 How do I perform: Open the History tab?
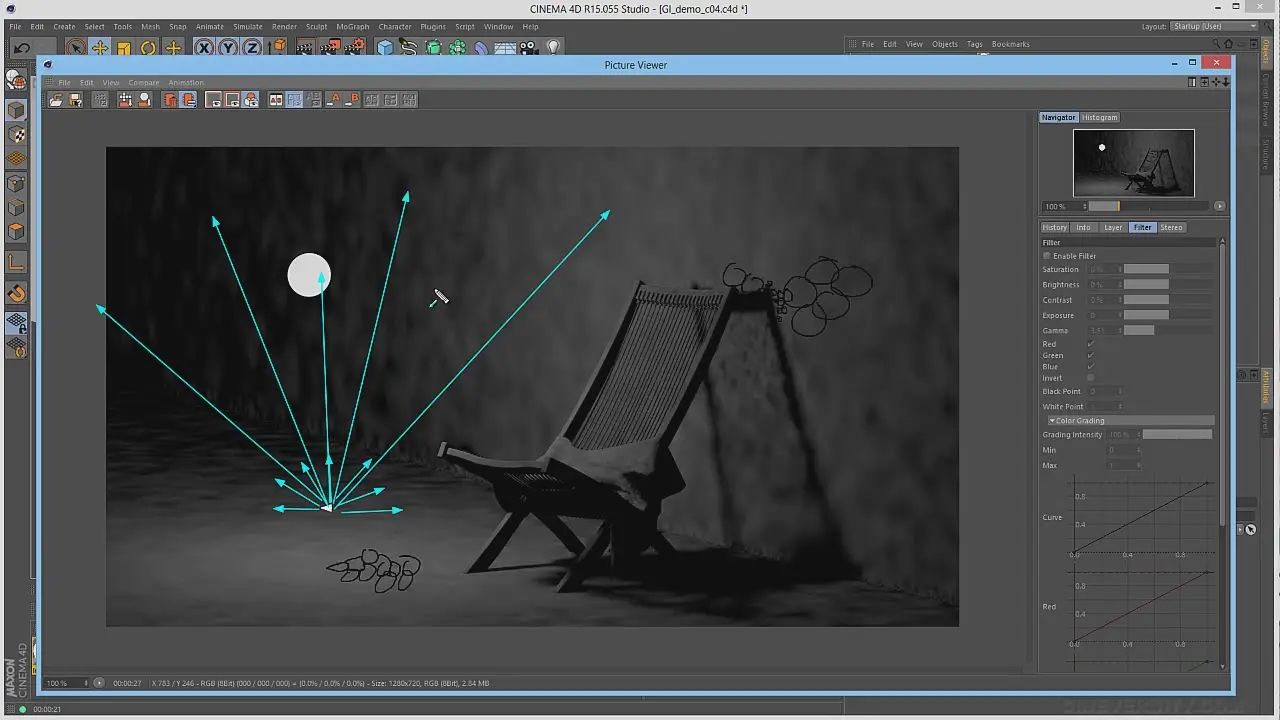coord(1054,227)
